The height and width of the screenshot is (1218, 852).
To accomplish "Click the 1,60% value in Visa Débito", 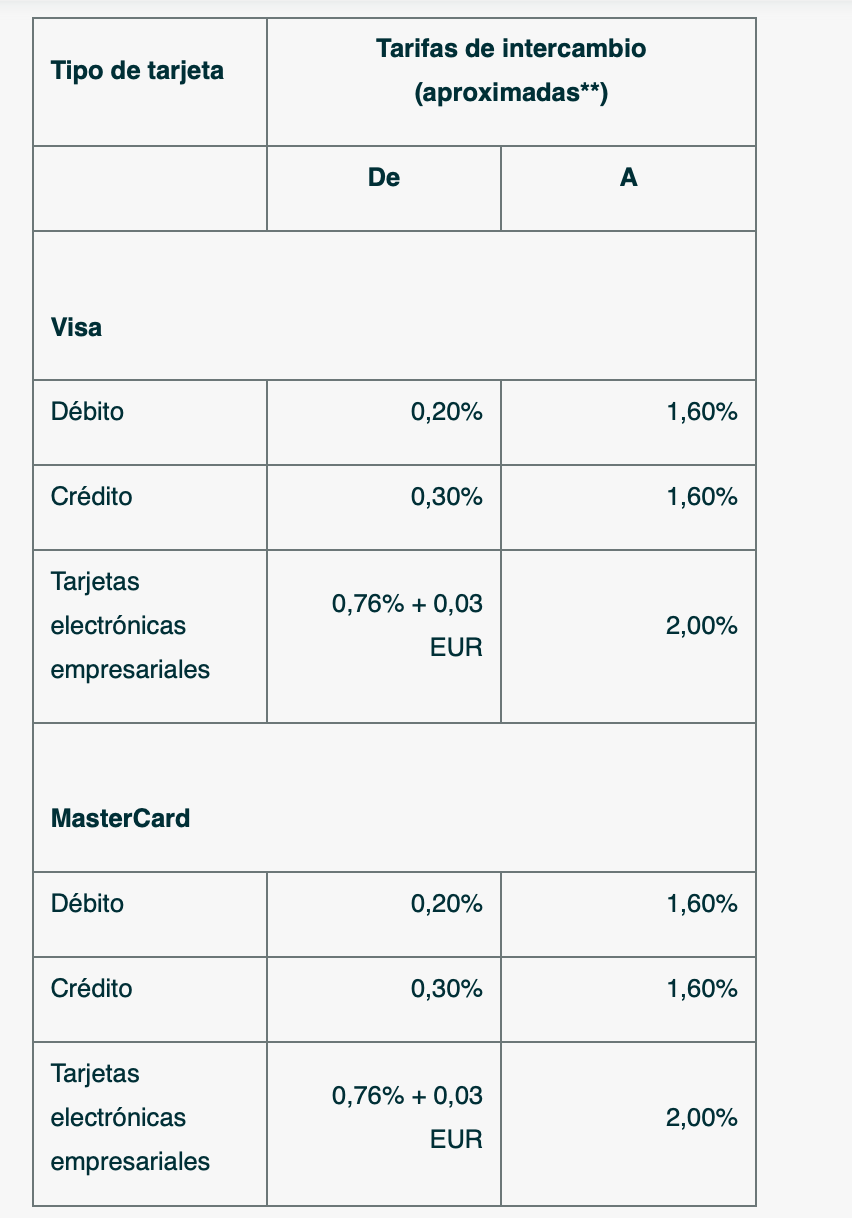I will [x=702, y=411].
